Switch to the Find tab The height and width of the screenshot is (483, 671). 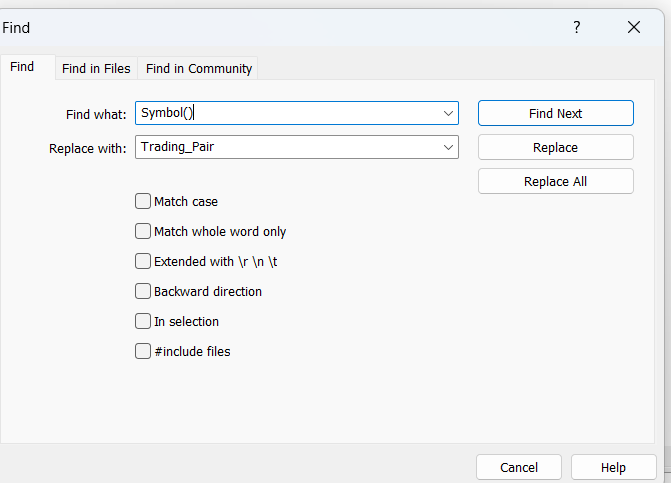tap(22, 67)
